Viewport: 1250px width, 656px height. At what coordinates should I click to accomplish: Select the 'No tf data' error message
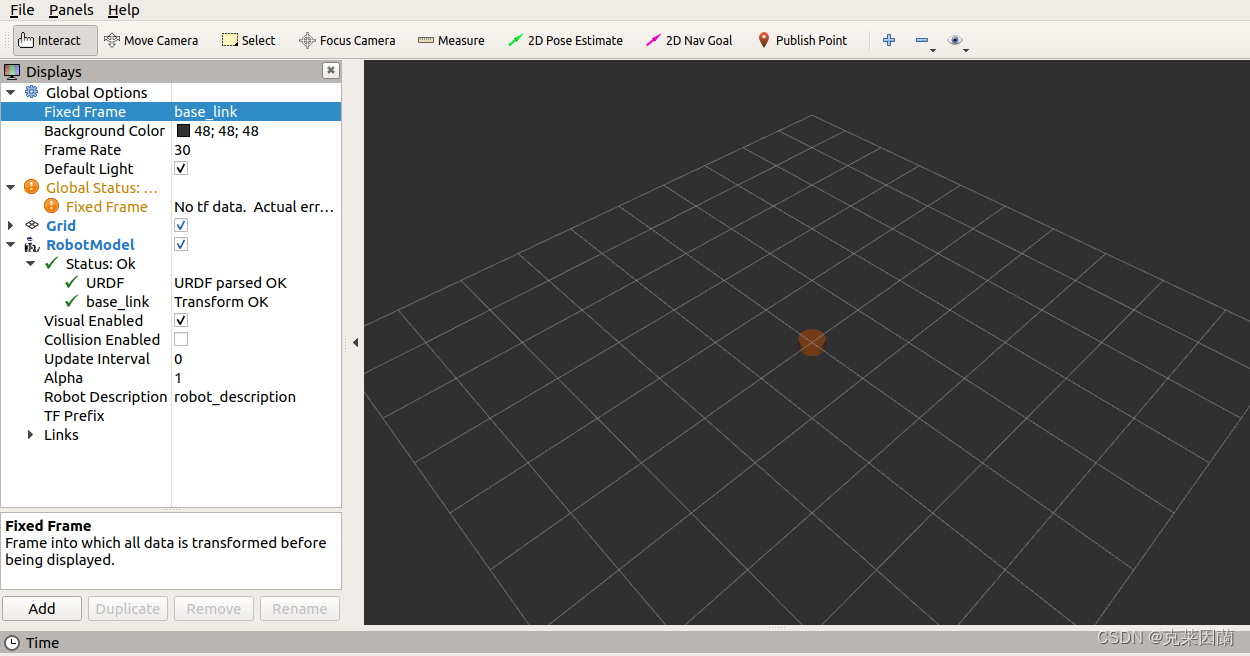click(254, 206)
